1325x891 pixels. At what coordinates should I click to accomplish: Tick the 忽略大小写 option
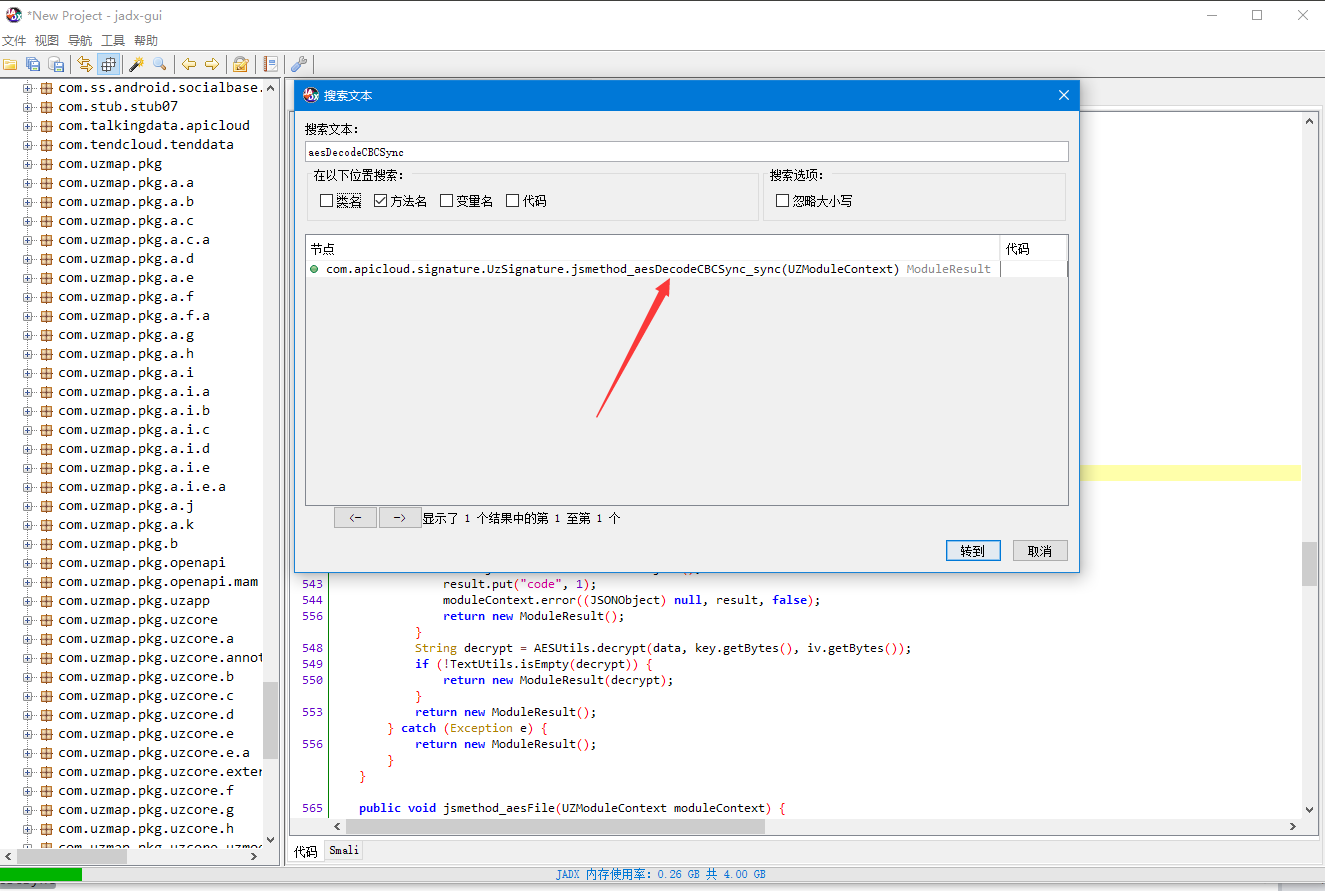pyautogui.click(x=782, y=201)
